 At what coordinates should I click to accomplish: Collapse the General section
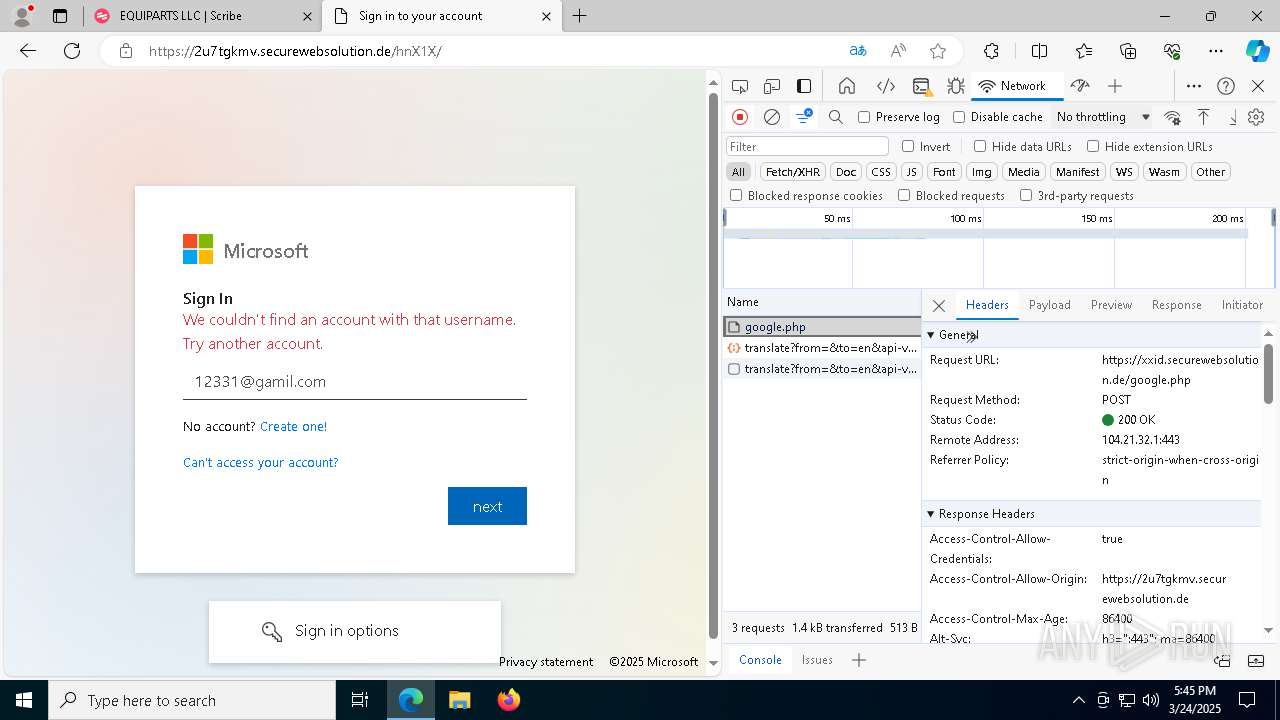(931, 335)
